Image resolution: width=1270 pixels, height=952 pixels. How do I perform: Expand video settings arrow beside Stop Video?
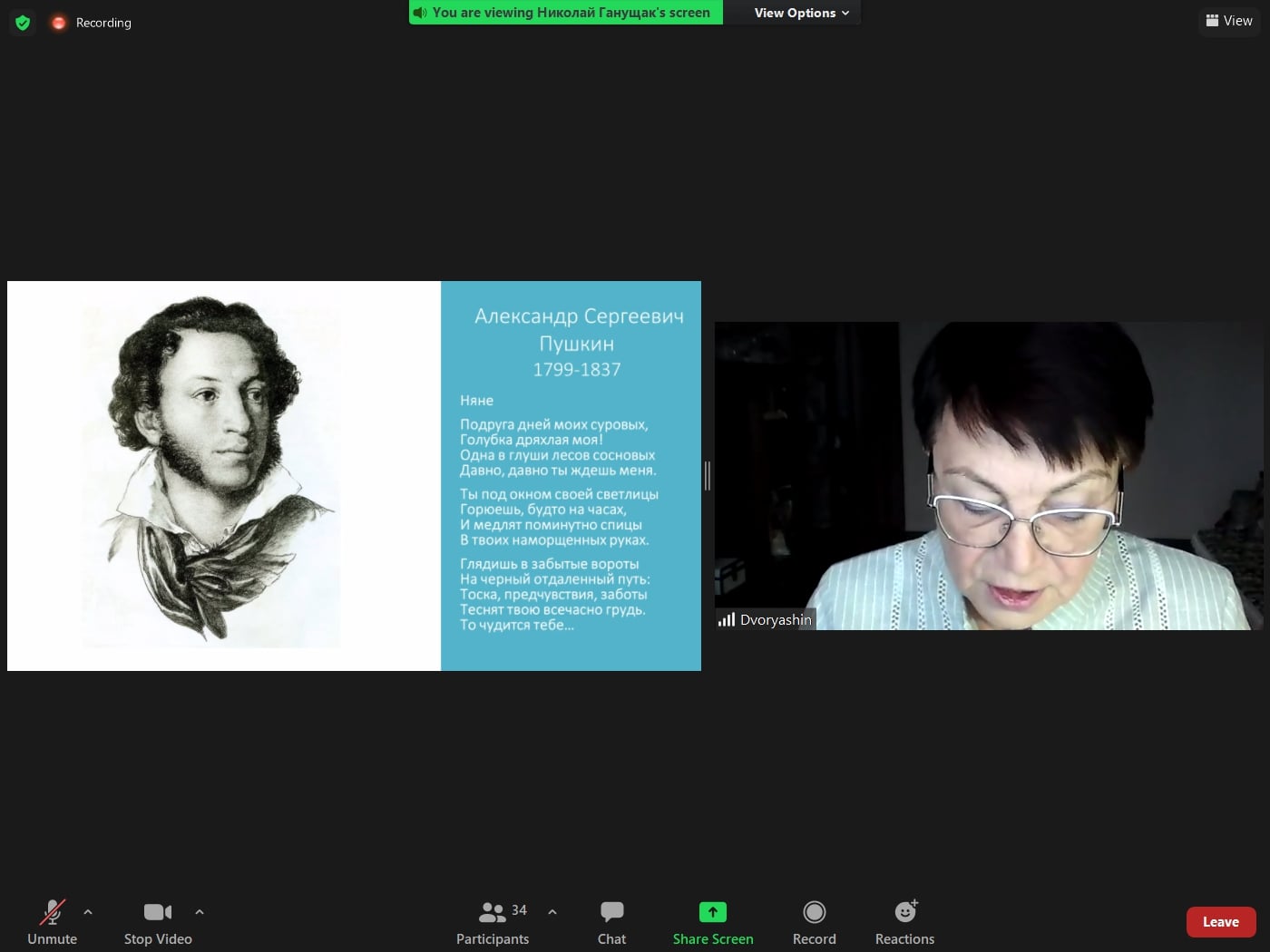[200, 912]
